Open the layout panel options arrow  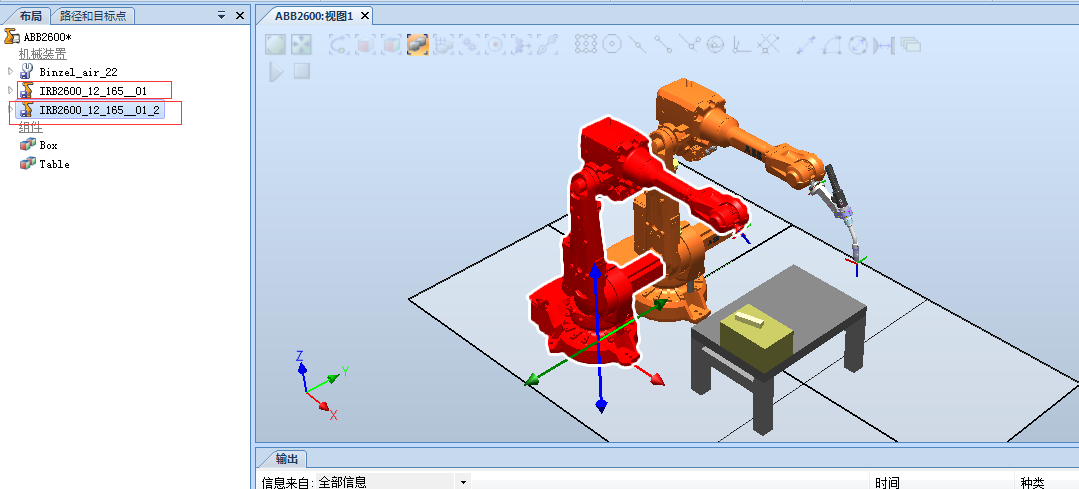point(222,15)
